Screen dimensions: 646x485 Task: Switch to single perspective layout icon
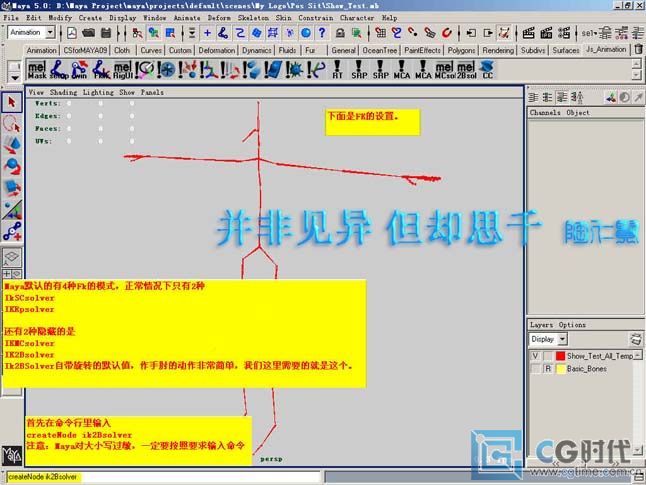(12, 257)
